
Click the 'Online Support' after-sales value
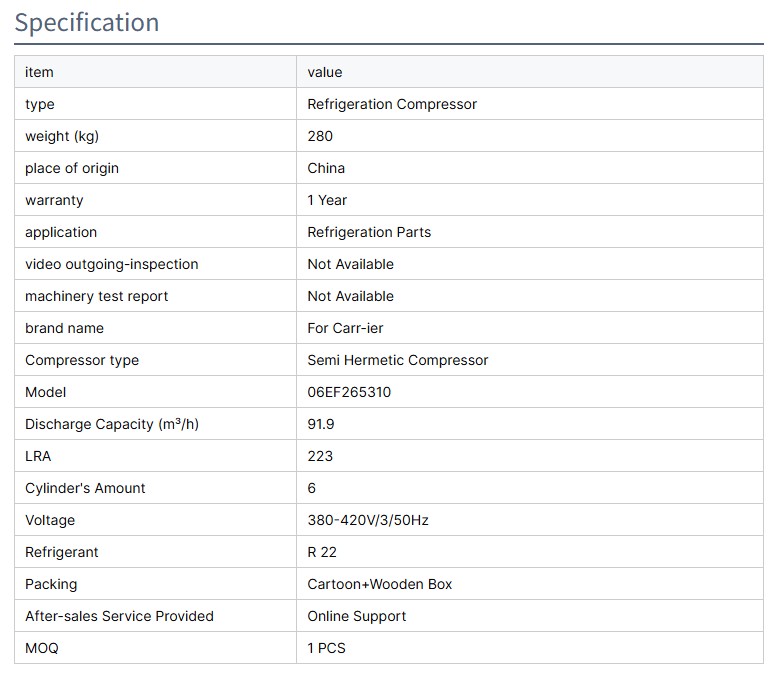(356, 616)
